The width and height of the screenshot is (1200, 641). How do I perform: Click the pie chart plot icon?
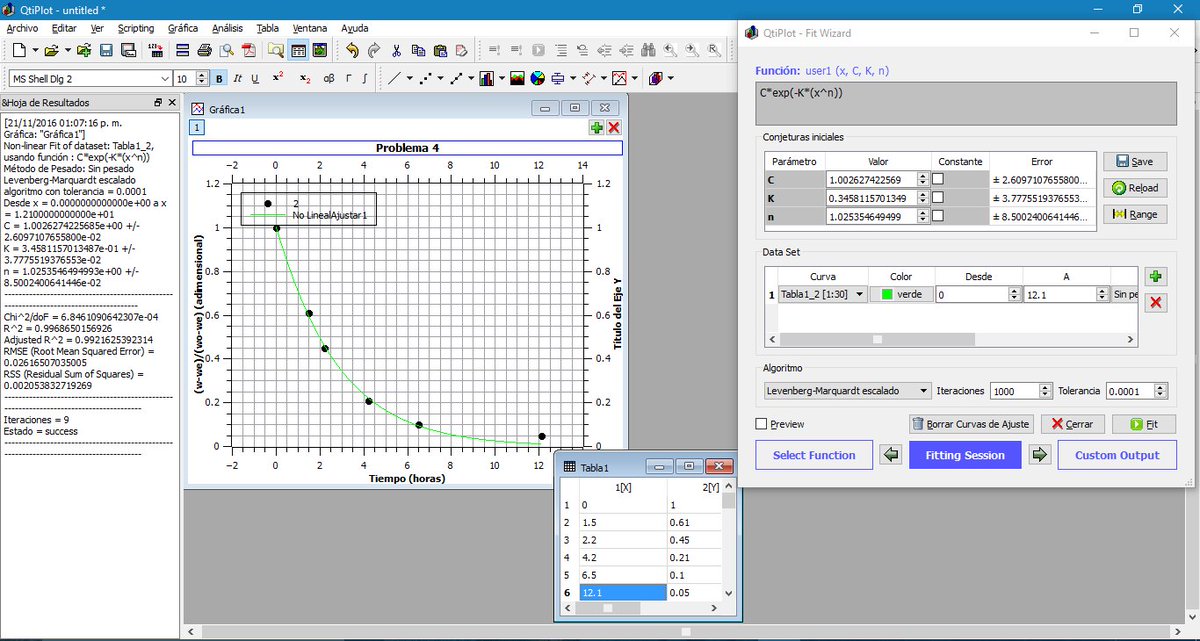(537, 78)
